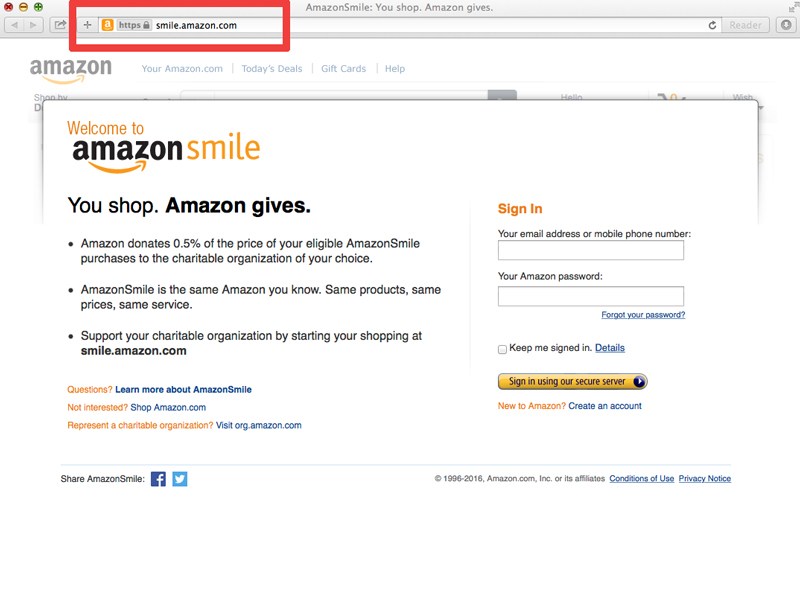Click the plus add bookmark button

(x=87, y=25)
